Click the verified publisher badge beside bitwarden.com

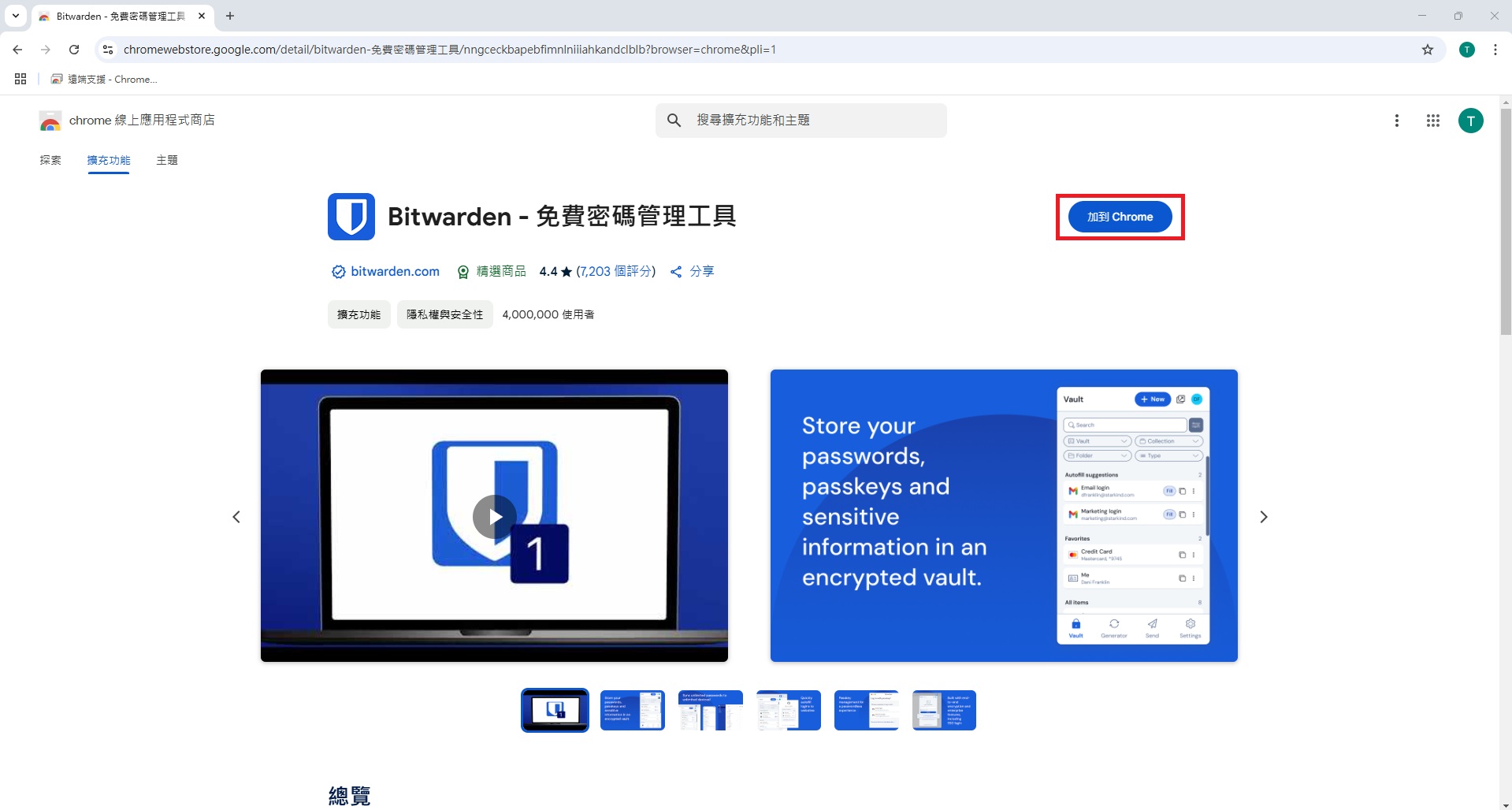(x=337, y=271)
